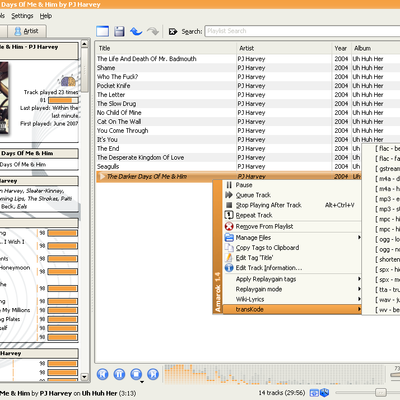Select the 'Pocket Knife' track row

(x=248, y=86)
